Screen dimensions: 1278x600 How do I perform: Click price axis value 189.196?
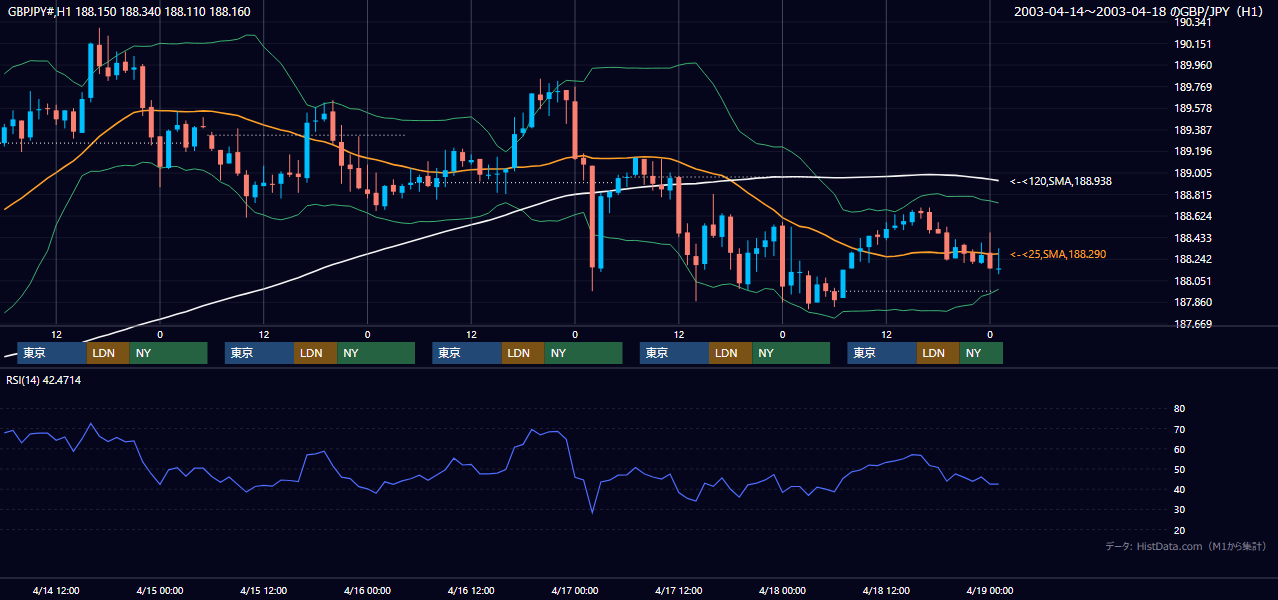tap(1192, 152)
